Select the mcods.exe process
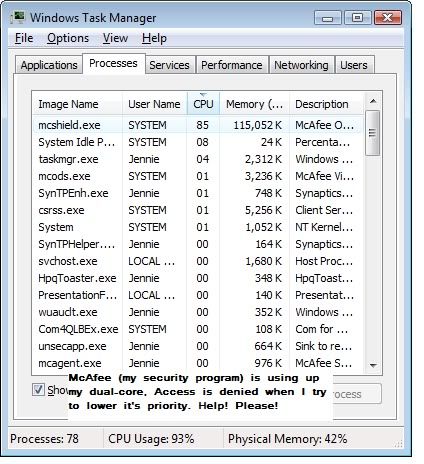The height and width of the screenshot is (464, 424). [198, 176]
